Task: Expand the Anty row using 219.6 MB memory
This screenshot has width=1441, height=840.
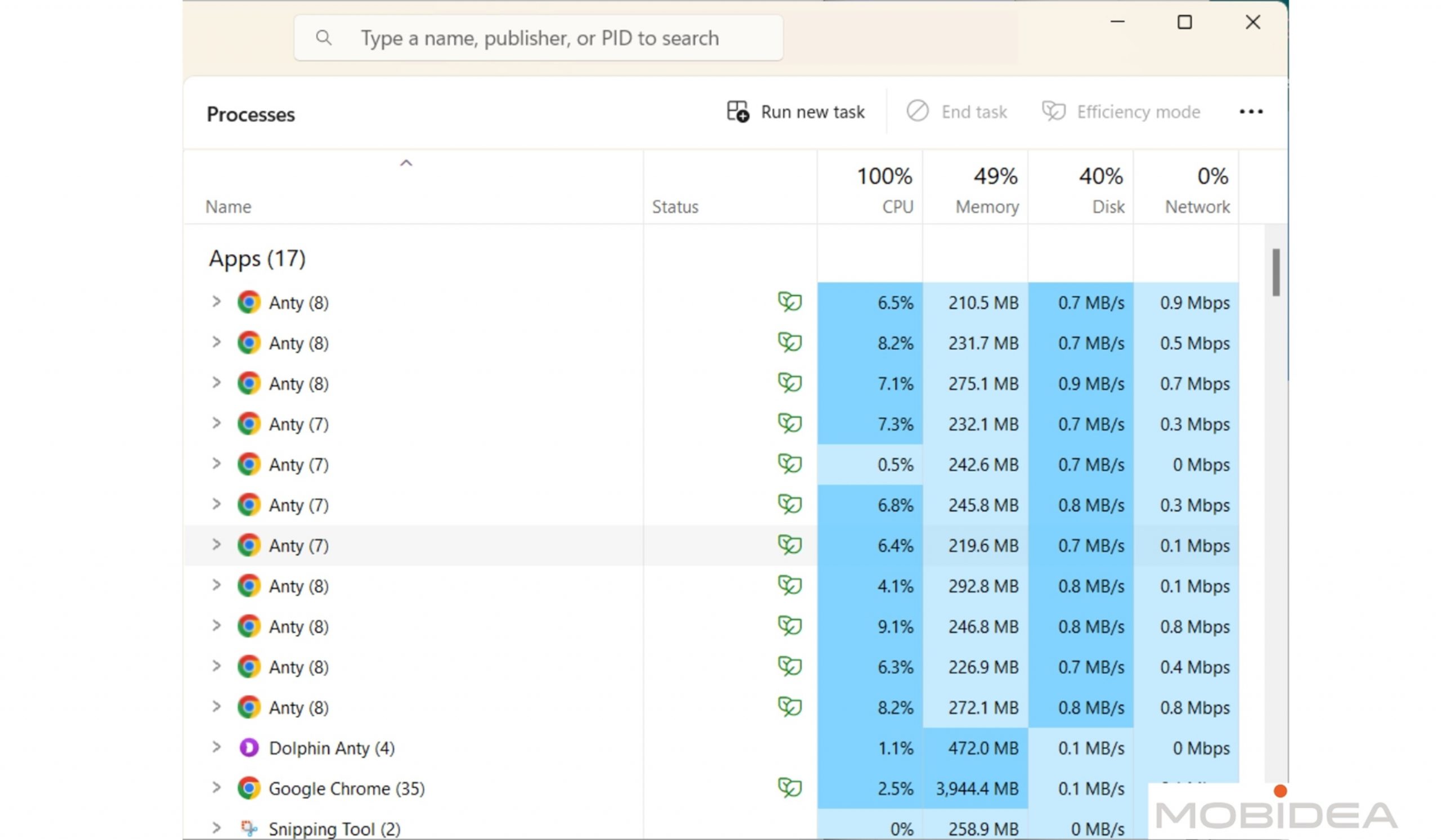Action: pyautogui.click(x=216, y=545)
